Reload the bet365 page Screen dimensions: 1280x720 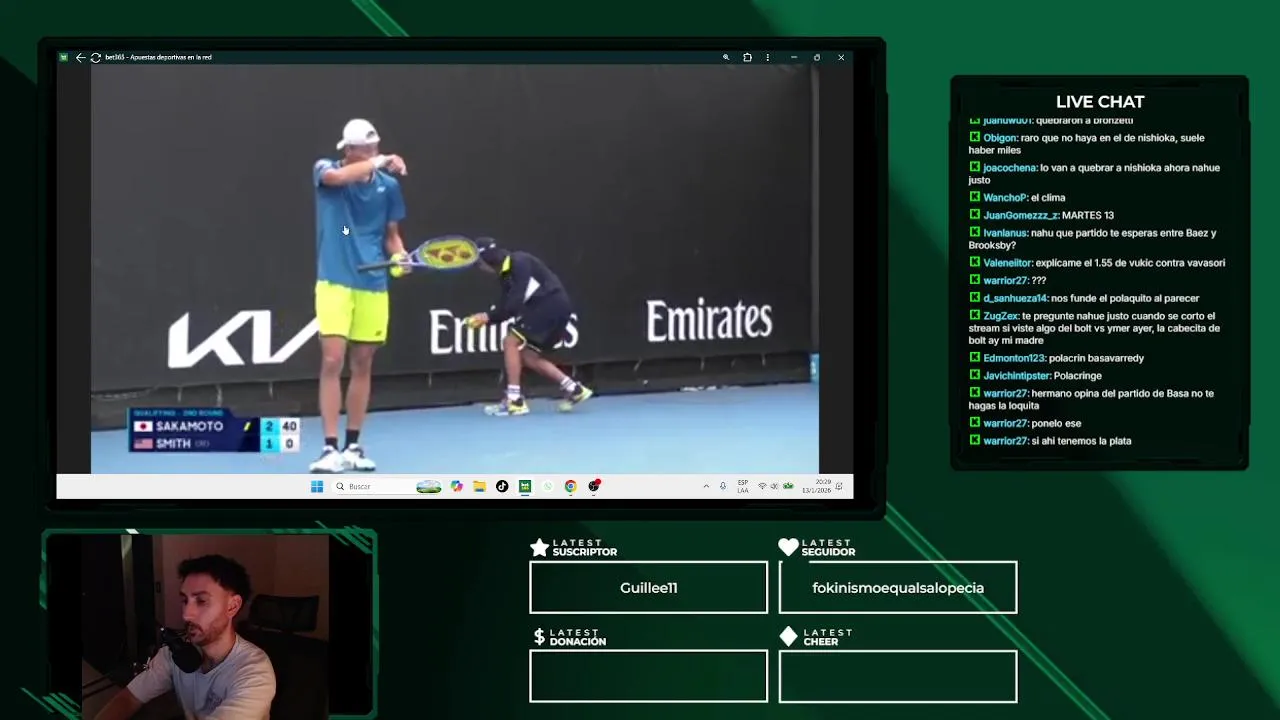95,58
